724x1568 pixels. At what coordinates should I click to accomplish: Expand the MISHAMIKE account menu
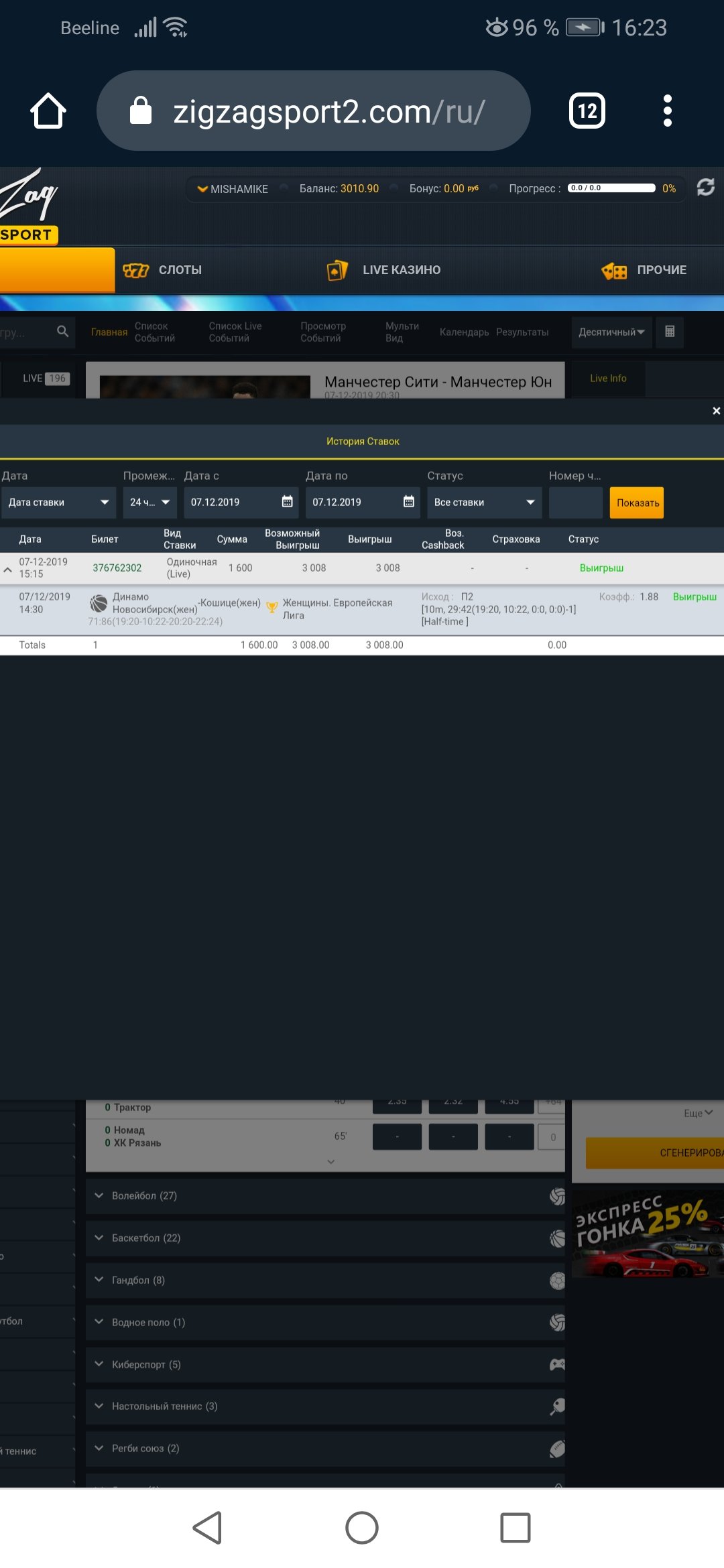pos(233,189)
